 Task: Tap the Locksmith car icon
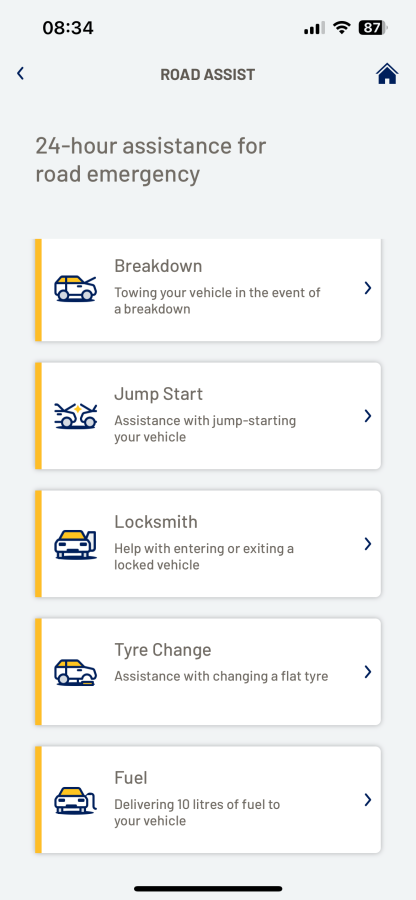point(76,544)
